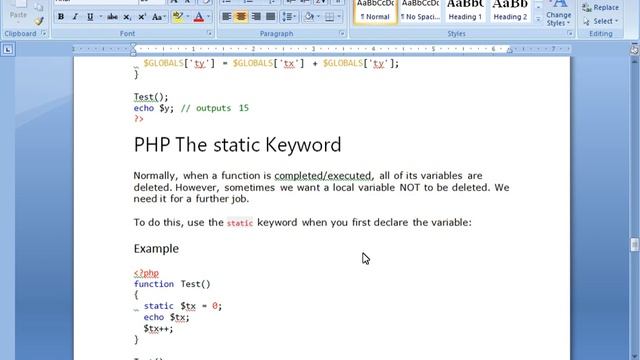
Task: Click the 'echo $y; // outputs 15' line
Action: coord(191,108)
